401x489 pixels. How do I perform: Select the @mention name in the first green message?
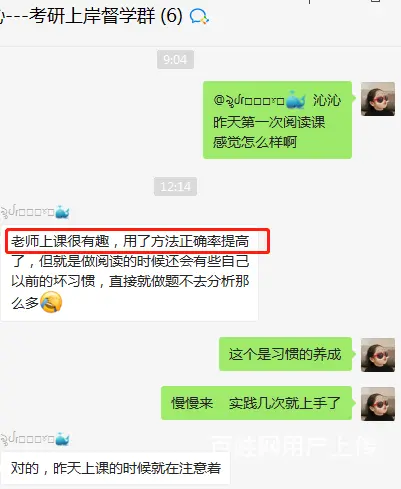click(x=259, y=100)
